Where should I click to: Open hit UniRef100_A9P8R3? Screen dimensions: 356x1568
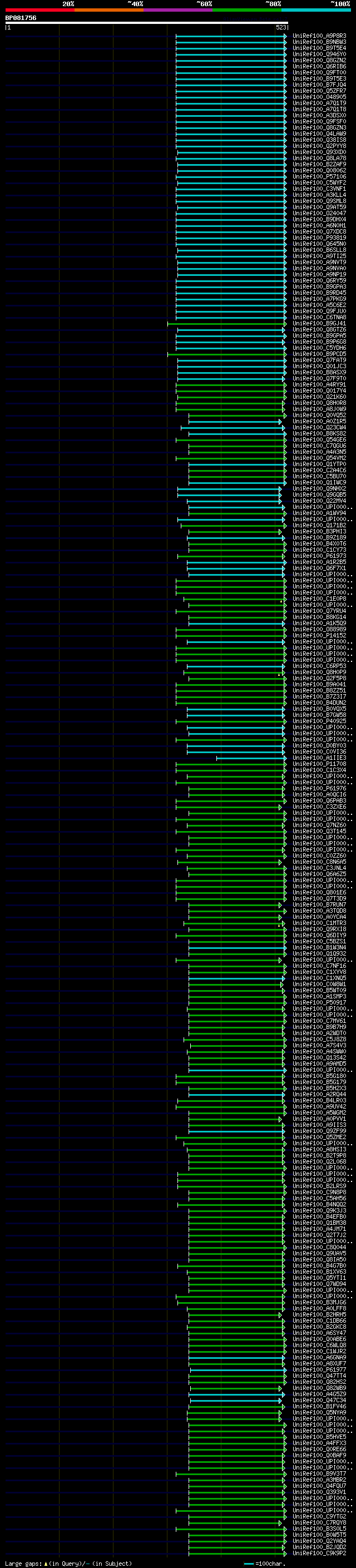(319, 36)
